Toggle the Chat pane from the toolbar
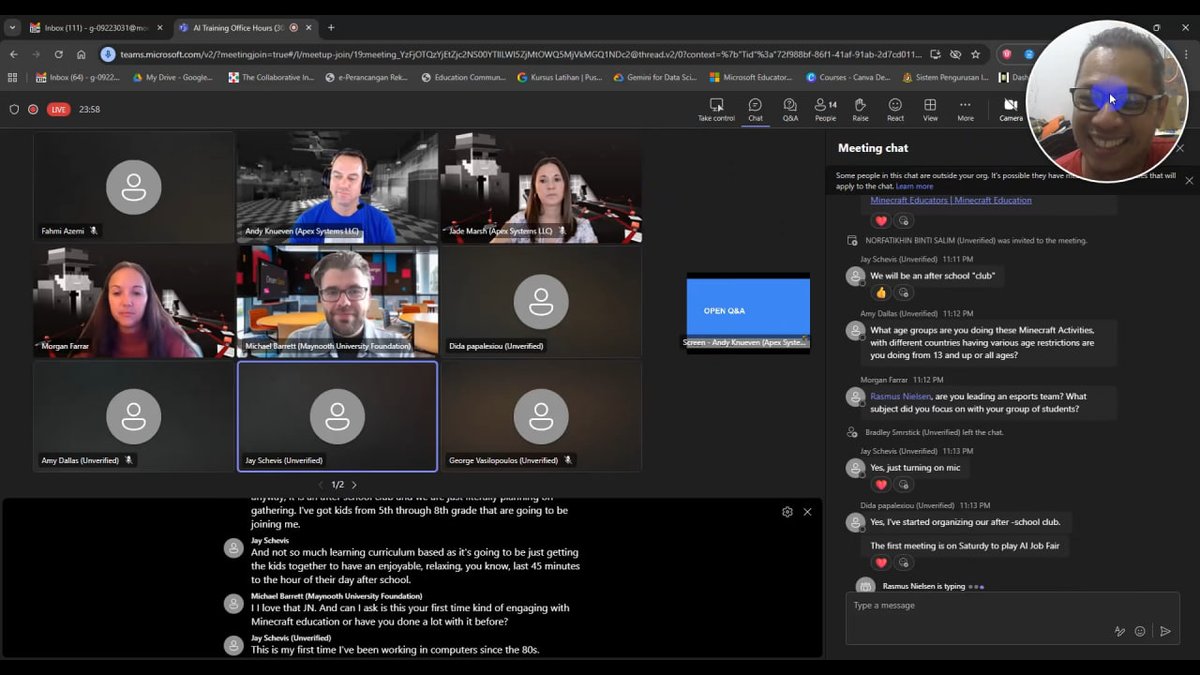This screenshot has width=1200, height=675. coord(755,110)
